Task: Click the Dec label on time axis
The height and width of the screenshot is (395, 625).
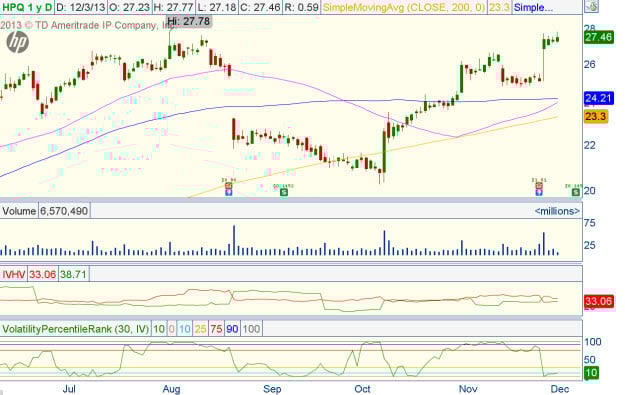Action: (x=560, y=389)
